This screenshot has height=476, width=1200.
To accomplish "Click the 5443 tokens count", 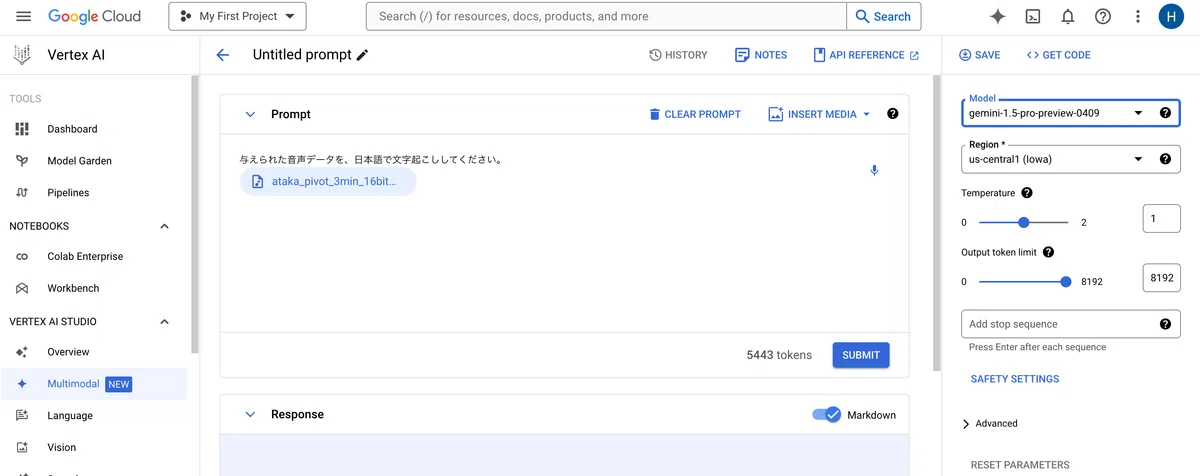I will (x=779, y=355).
